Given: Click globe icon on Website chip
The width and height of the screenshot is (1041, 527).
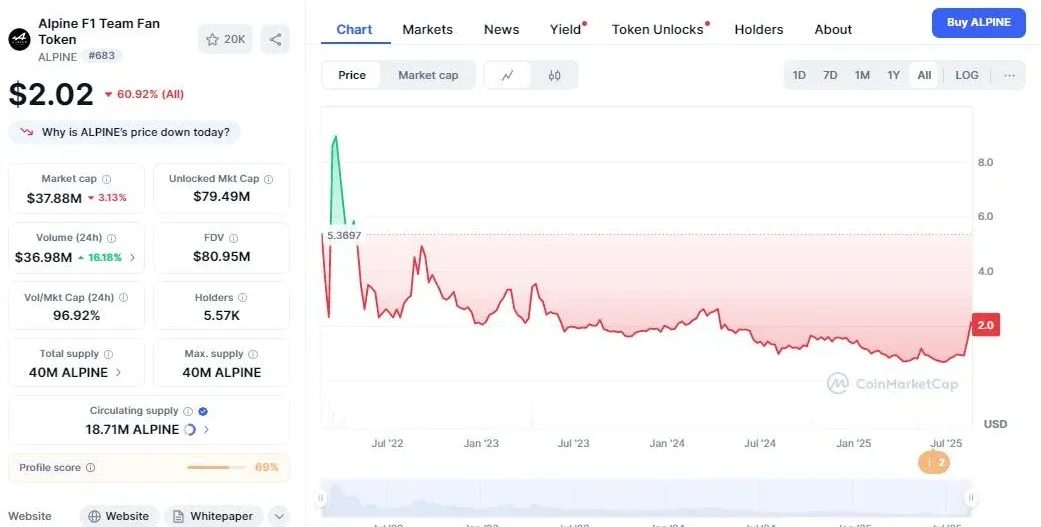Looking at the screenshot, I should click(94, 516).
